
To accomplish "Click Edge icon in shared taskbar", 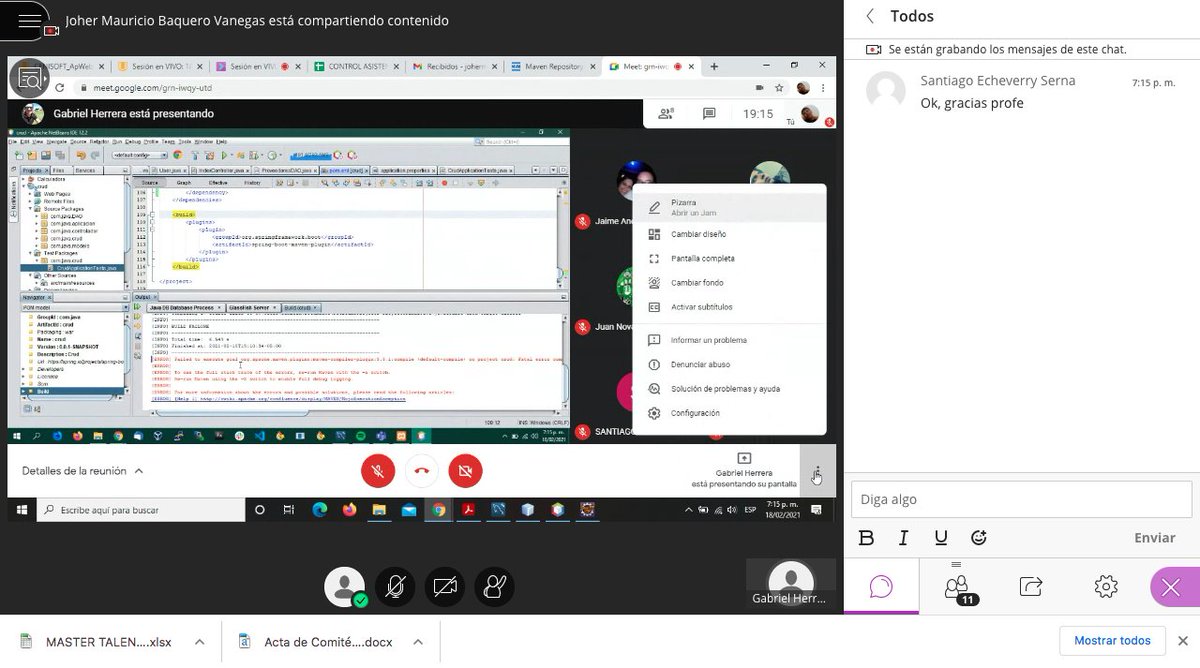I will click(319, 510).
